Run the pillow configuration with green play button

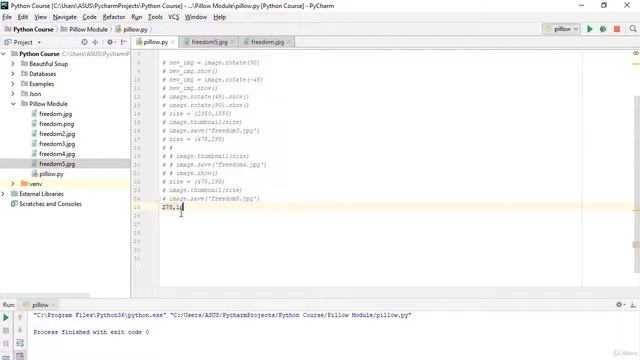click(589, 29)
